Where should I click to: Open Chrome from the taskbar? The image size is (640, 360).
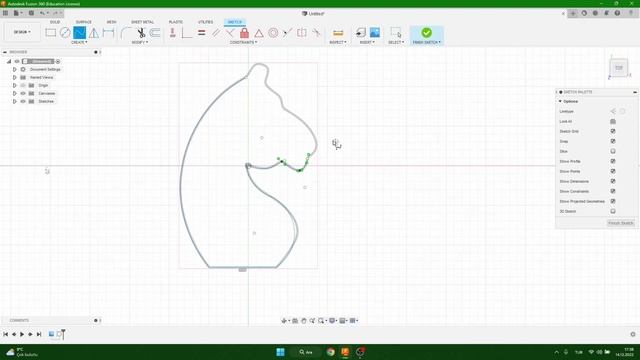331,352
